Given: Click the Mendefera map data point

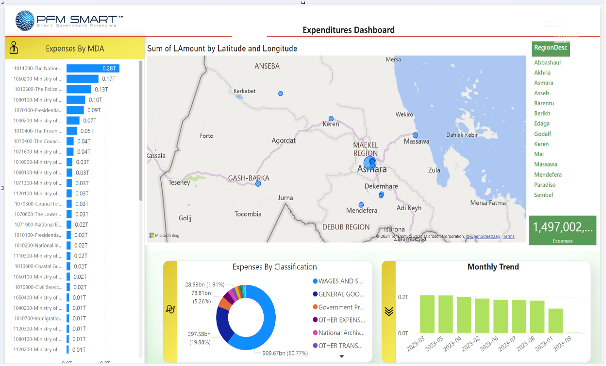Looking at the screenshot, I should click(361, 204).
